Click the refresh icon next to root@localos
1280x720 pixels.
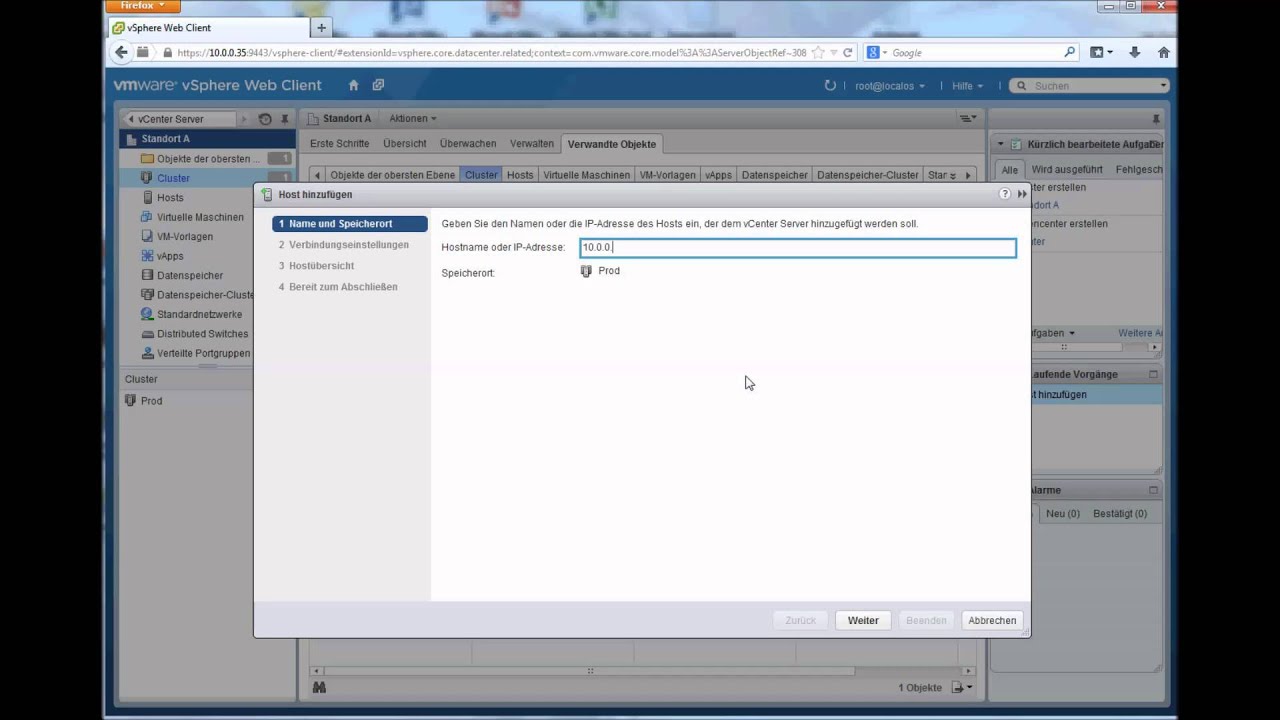click(829, 86)
